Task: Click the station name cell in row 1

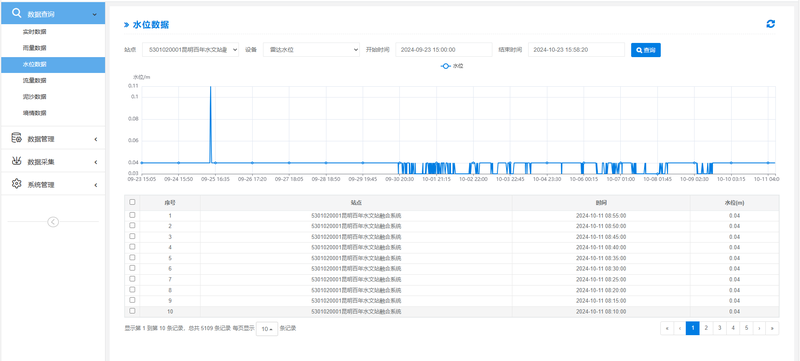Action: click(x=356, y=216)
